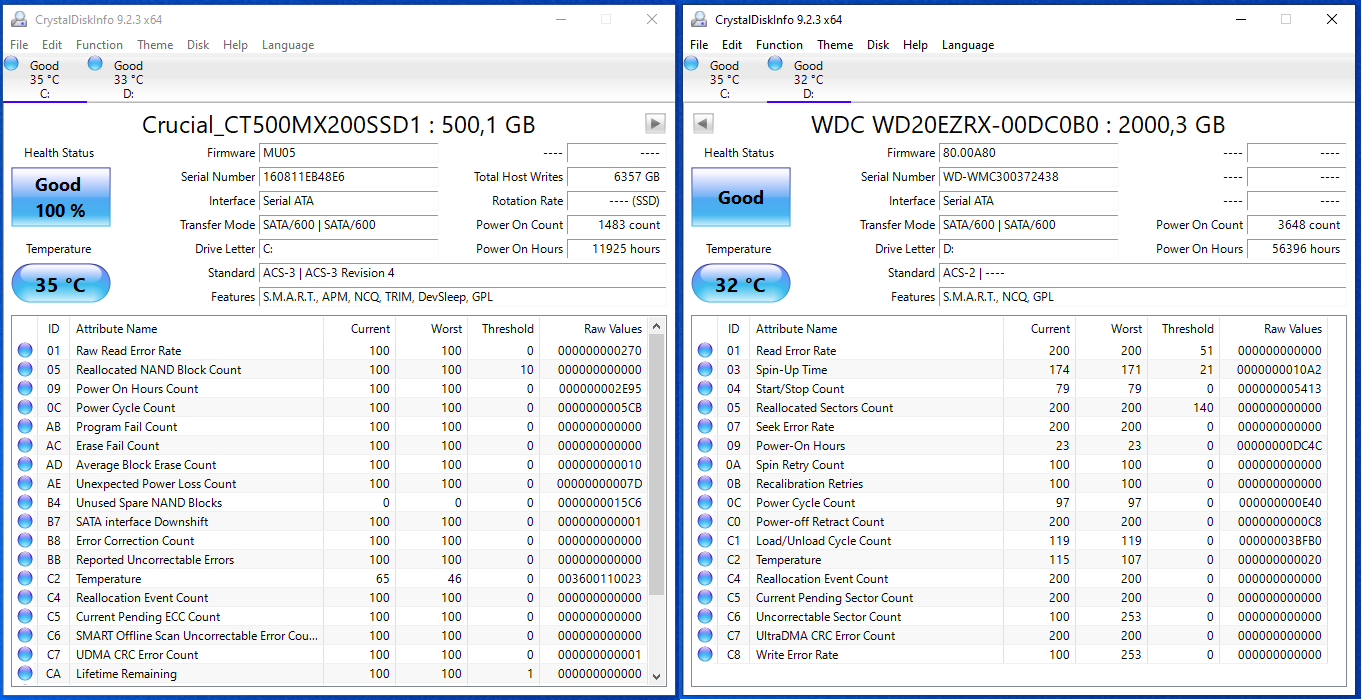Click vertical scrollbar thumb in left attribute list
Screen dimensions: 1362x700
click(x=657, y=464)
